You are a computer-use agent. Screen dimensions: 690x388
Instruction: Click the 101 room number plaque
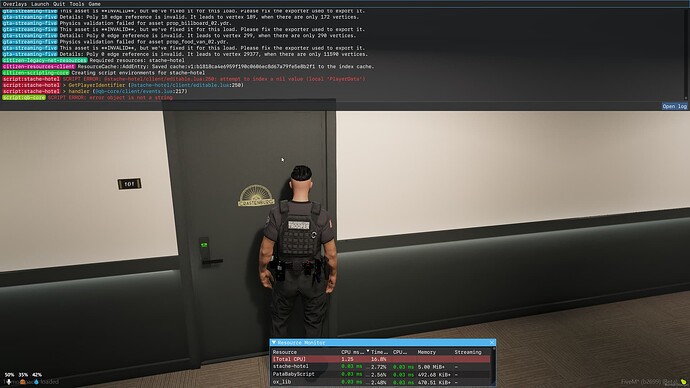[x=129, y=183]
